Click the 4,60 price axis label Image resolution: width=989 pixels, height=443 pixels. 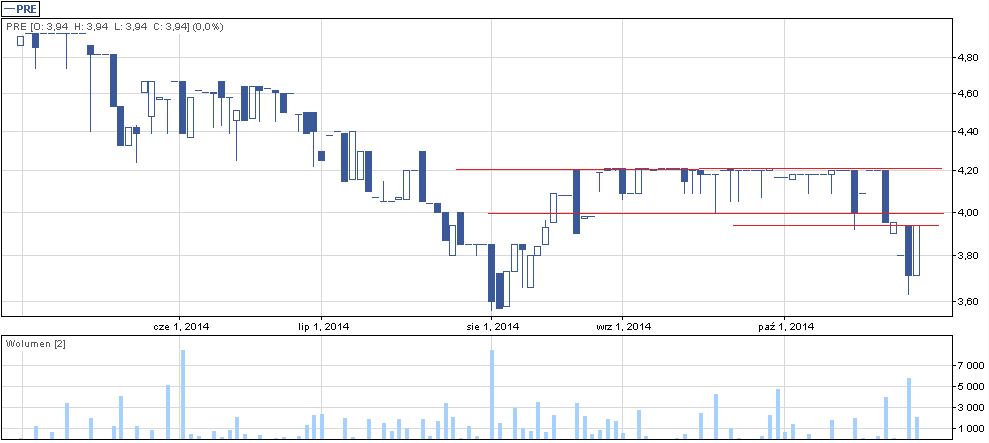coord(966,94)
